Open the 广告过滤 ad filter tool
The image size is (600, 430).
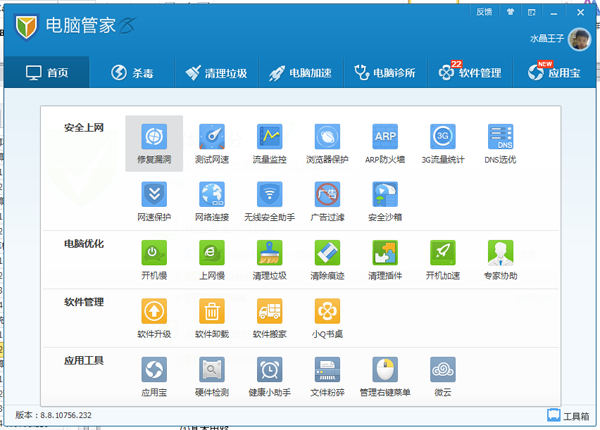(327, 200)
